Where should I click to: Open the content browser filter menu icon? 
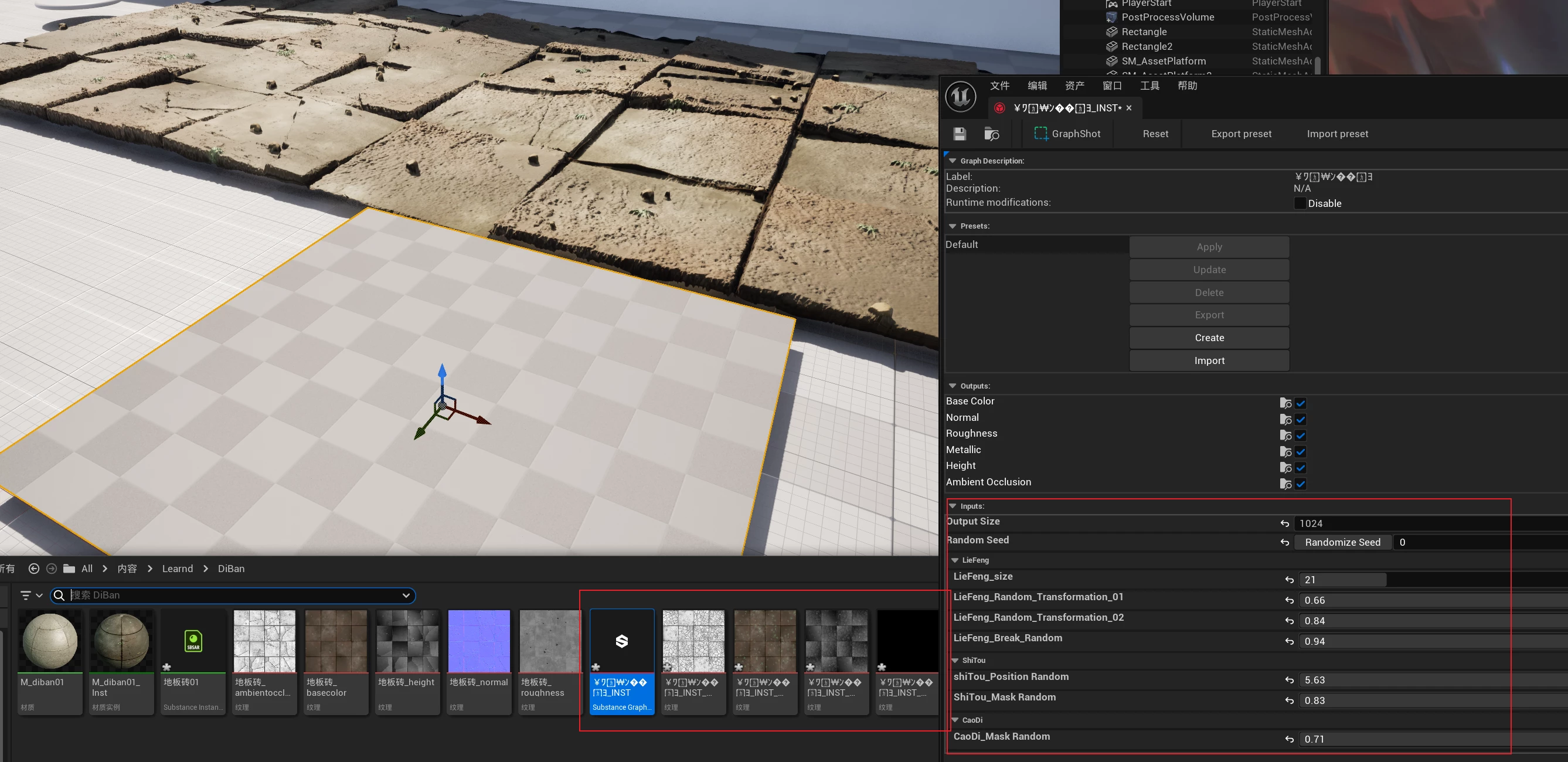[x=26, y=595]
